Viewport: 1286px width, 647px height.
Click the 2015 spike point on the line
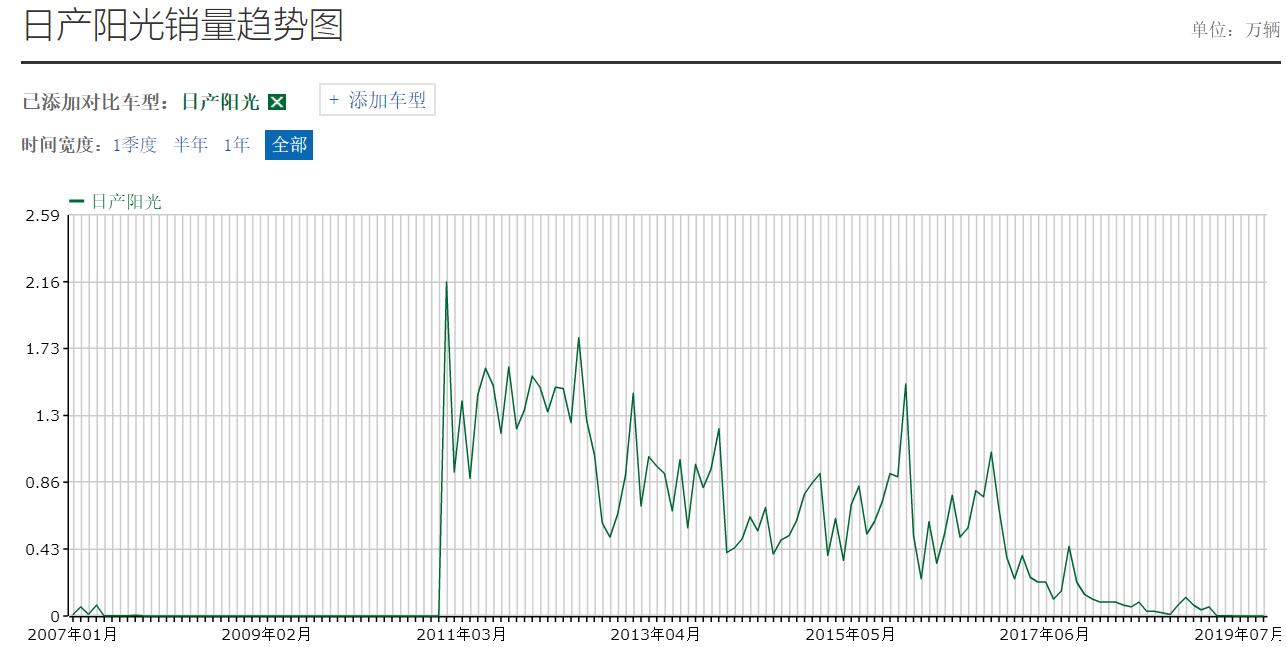pos(906,384)
